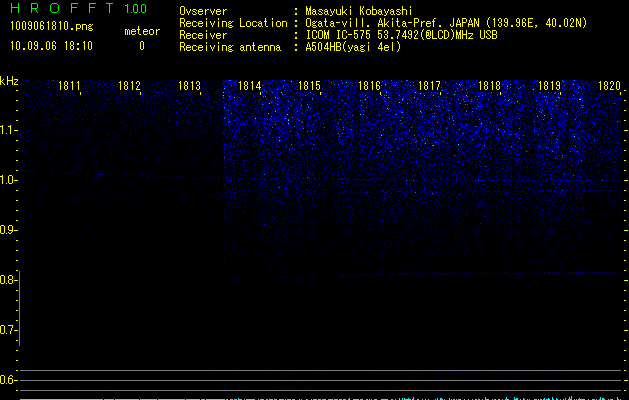Image resolution: width=629 pixels, height=400 pixels.
Task: Click the Ovserver field label
Action: (x=203, y=11)
